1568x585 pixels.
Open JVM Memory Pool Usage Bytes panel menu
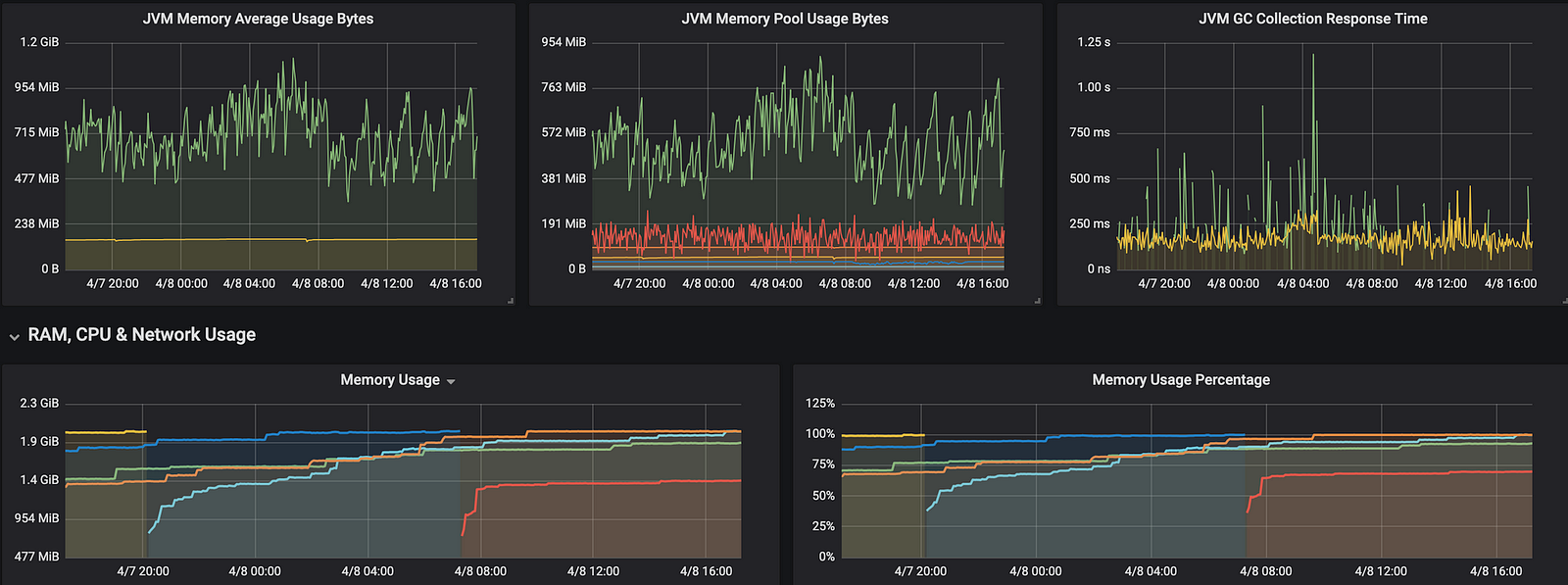pyautogui.click(x=785, y=19)
